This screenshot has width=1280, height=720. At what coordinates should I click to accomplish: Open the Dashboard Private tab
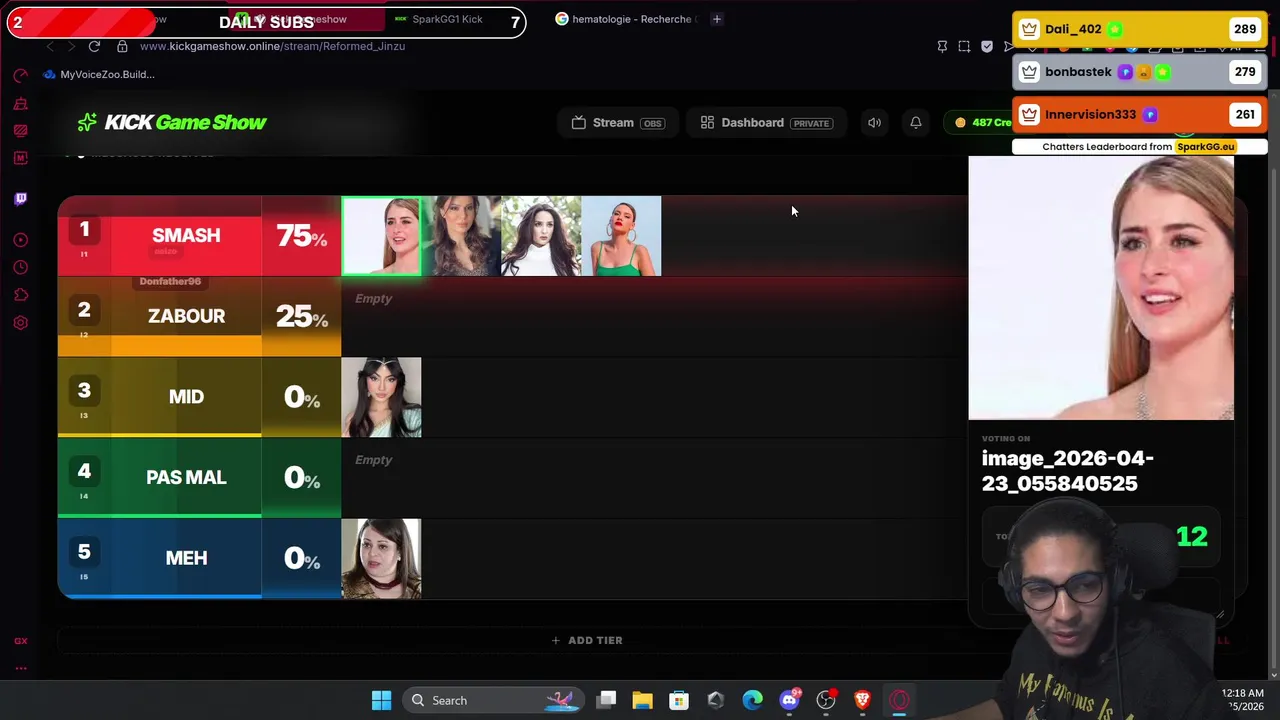pos(766,123)
